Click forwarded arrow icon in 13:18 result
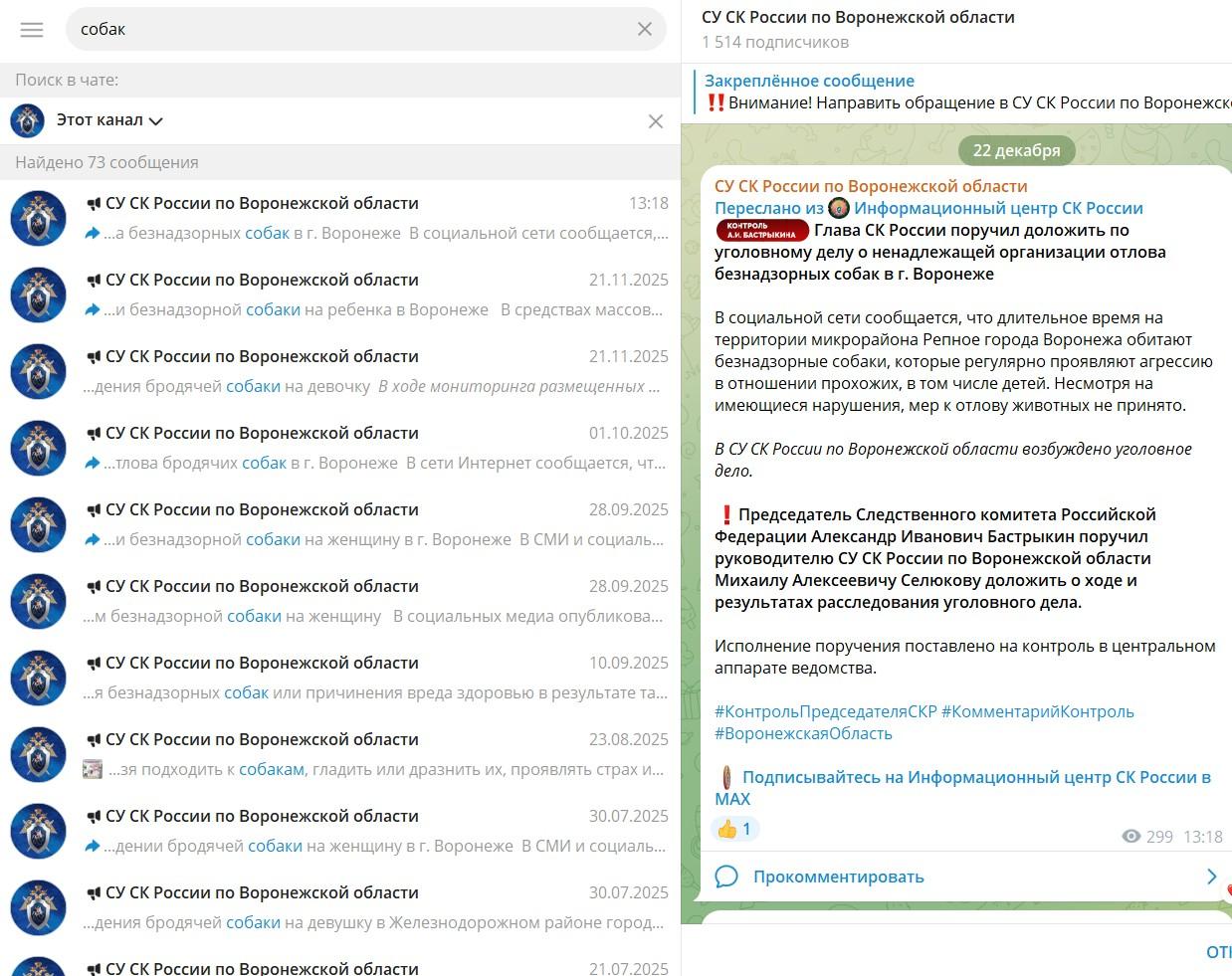Viewport: 1232px width, 976px height. point(92,233)
